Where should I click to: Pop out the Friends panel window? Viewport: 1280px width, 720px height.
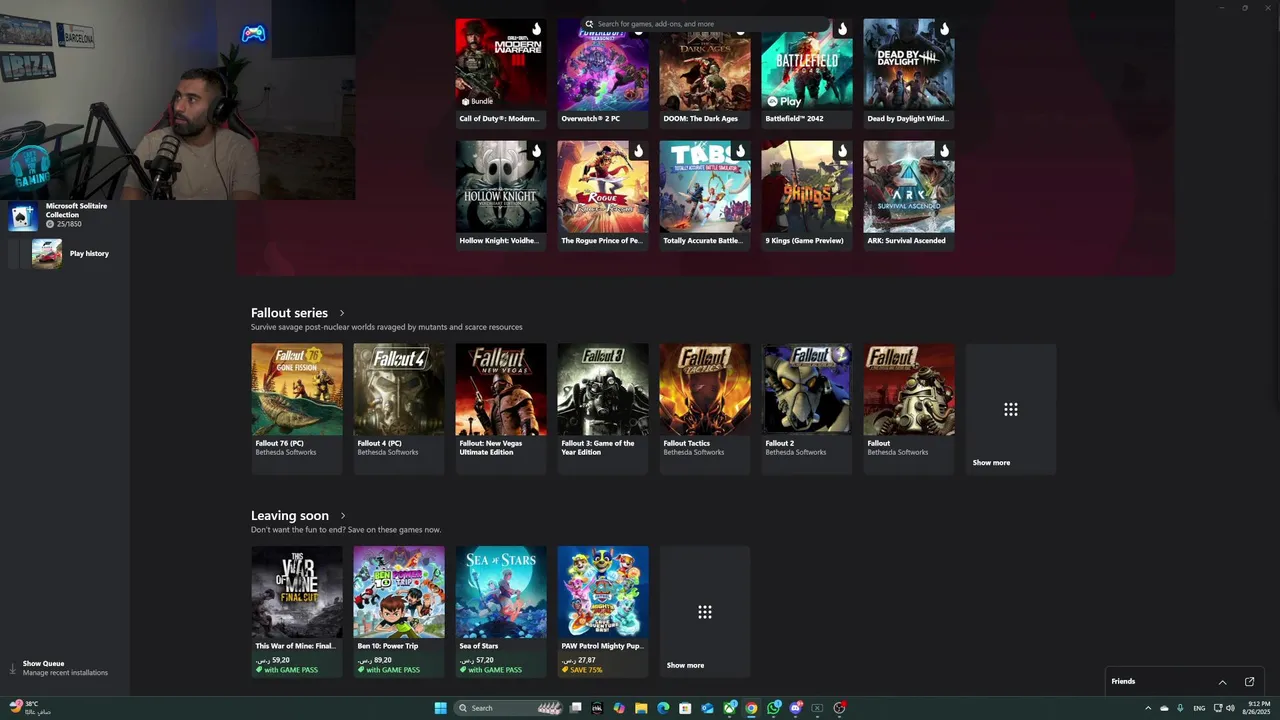pos(1249,682)
